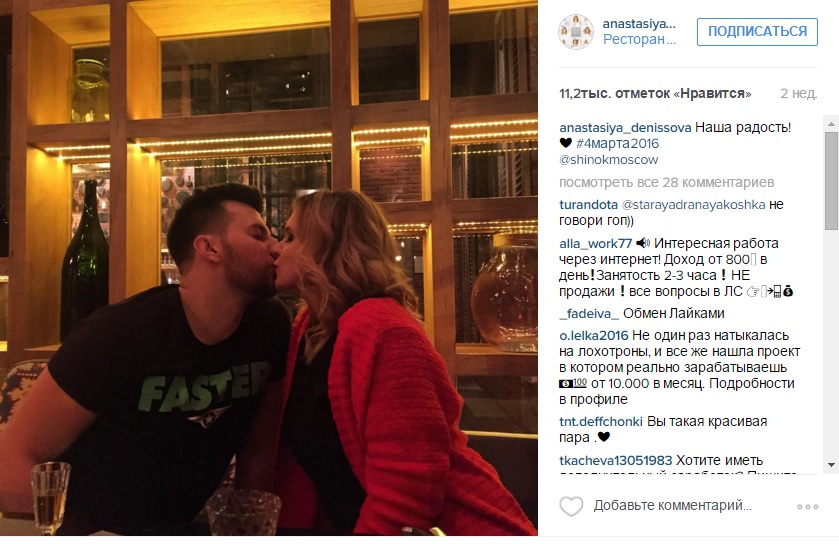Open turandota commenter profile
Image resolution: width=839 pixels, height=544 pixels.
click(589, 205)
